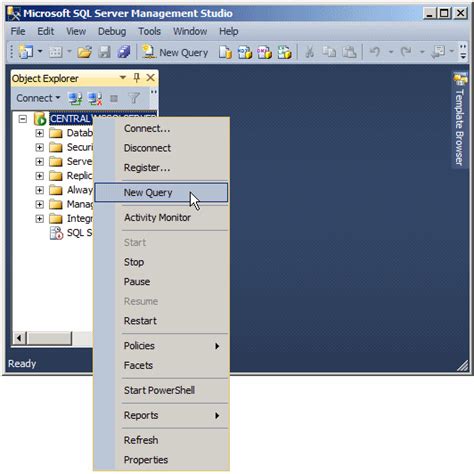Image resolution: width=474 pixels, height=474 pixels.
Task: Close the Object Explorer panel
Action: (x=150, y=78)
